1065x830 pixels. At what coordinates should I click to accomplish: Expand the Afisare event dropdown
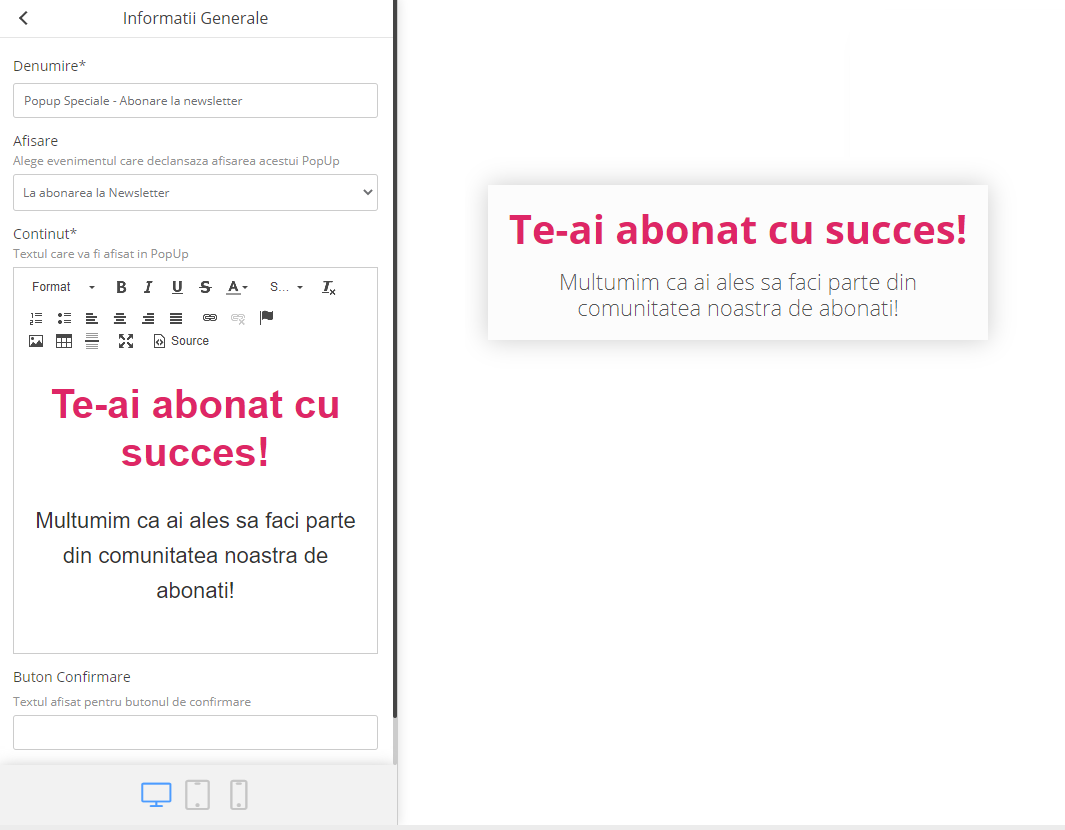click(x=195, y=193)
